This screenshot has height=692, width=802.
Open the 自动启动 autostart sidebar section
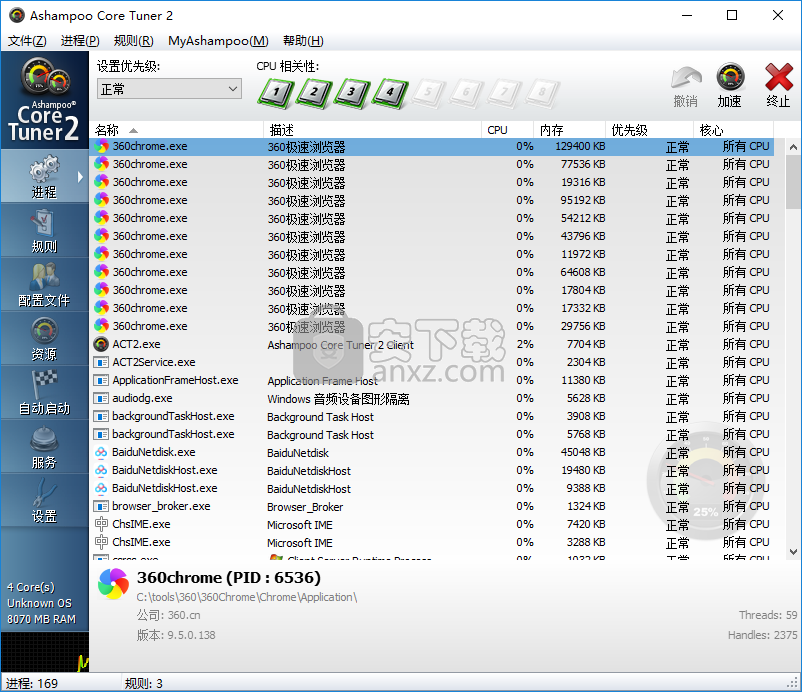tap(44, 393)
